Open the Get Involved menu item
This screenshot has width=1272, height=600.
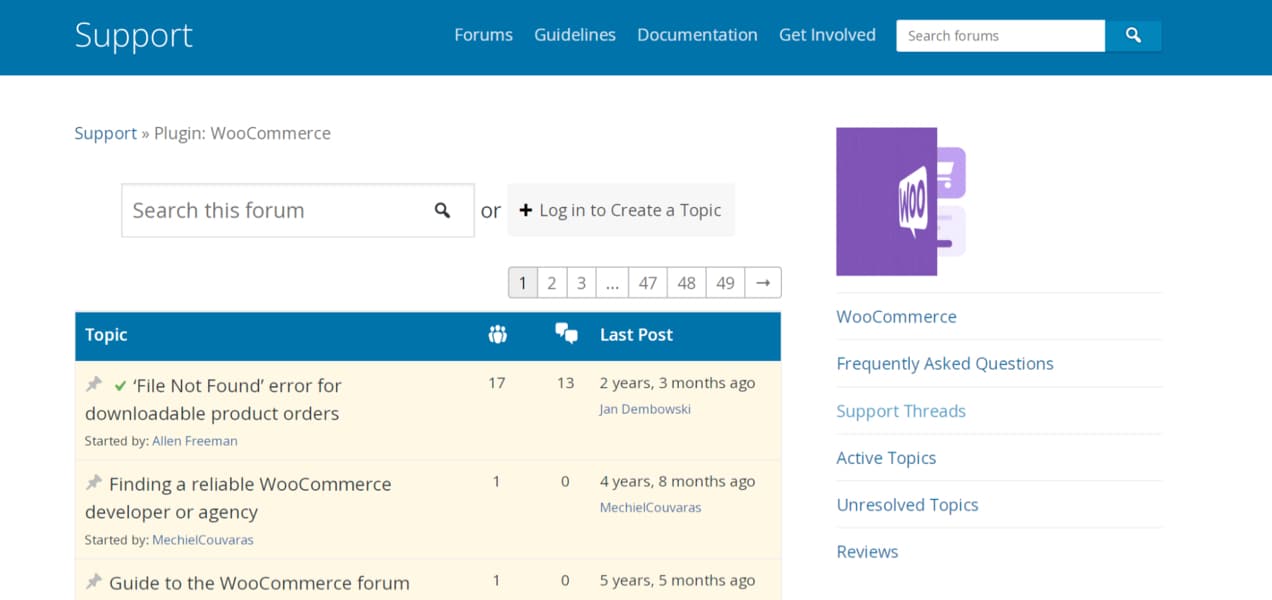(827, 35)
